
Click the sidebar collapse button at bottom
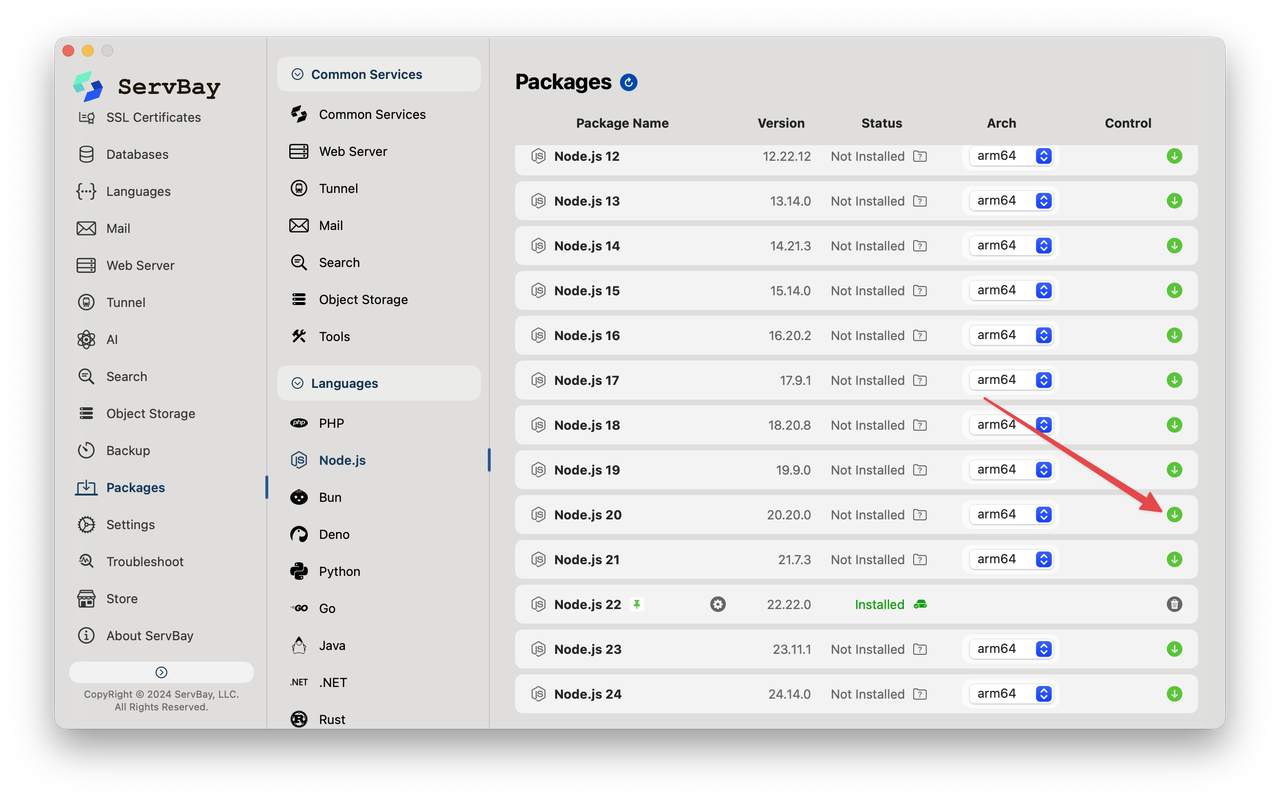(161, 672)
